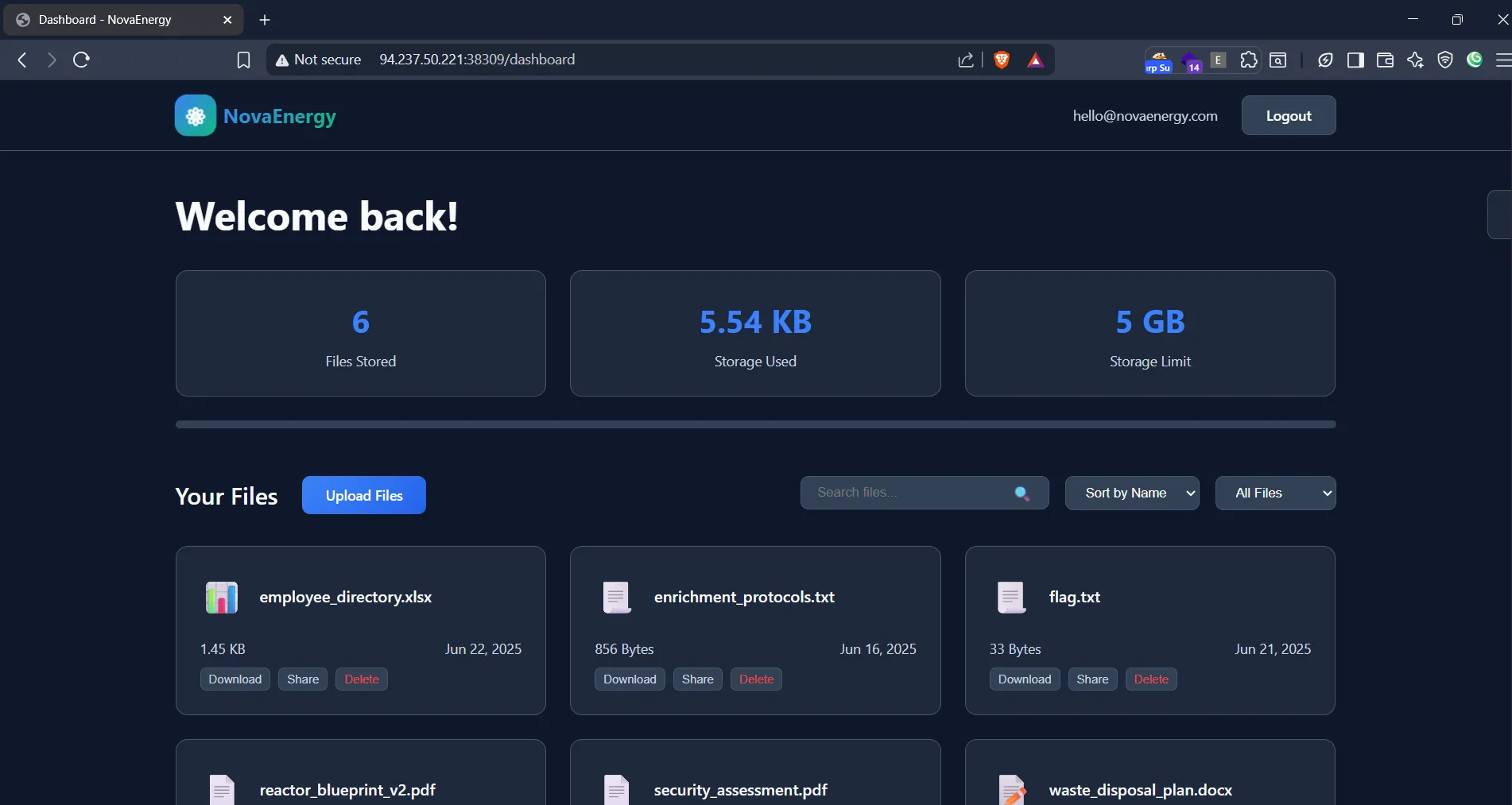The height and width of the screenshot is (805, 1512).
Task: Click the E extension icon
Action: (x=1218, y=60)
